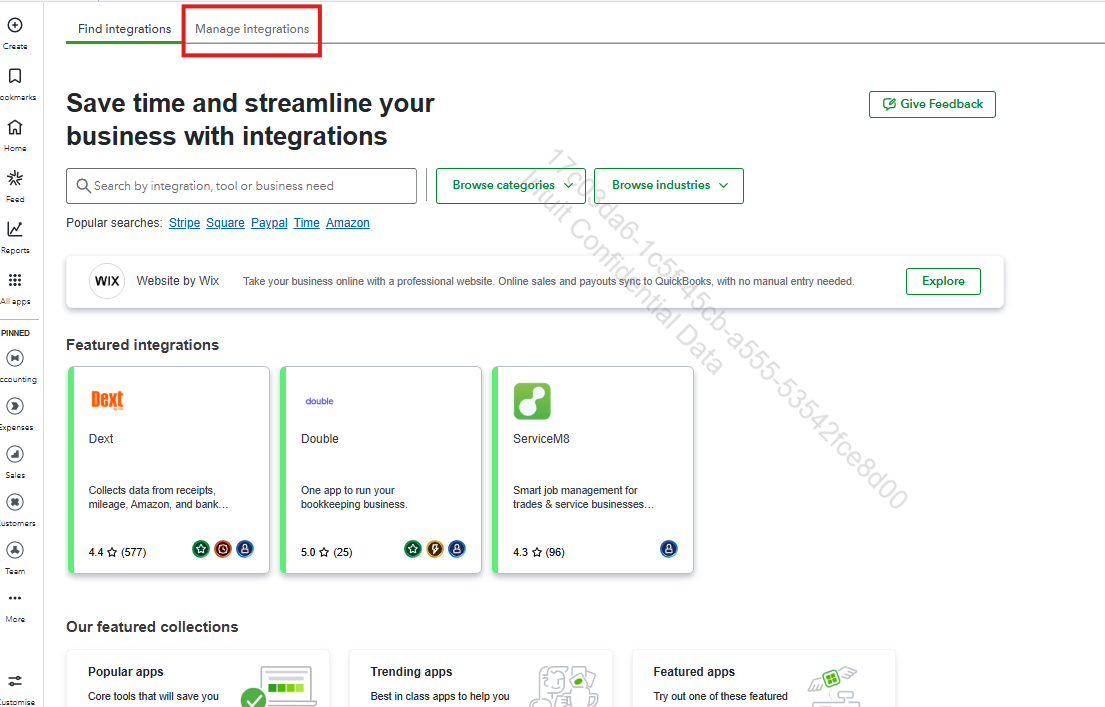This screenshot has height=707, width=1105.
Task: Click blue person badge on Double card
Action: [457, 549]
